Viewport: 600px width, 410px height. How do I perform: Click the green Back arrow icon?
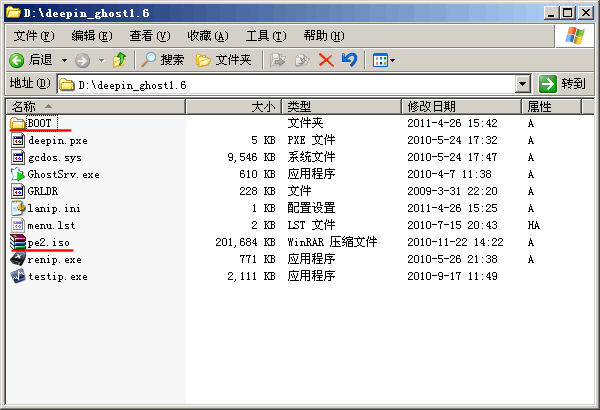click(x=16, y=60)
